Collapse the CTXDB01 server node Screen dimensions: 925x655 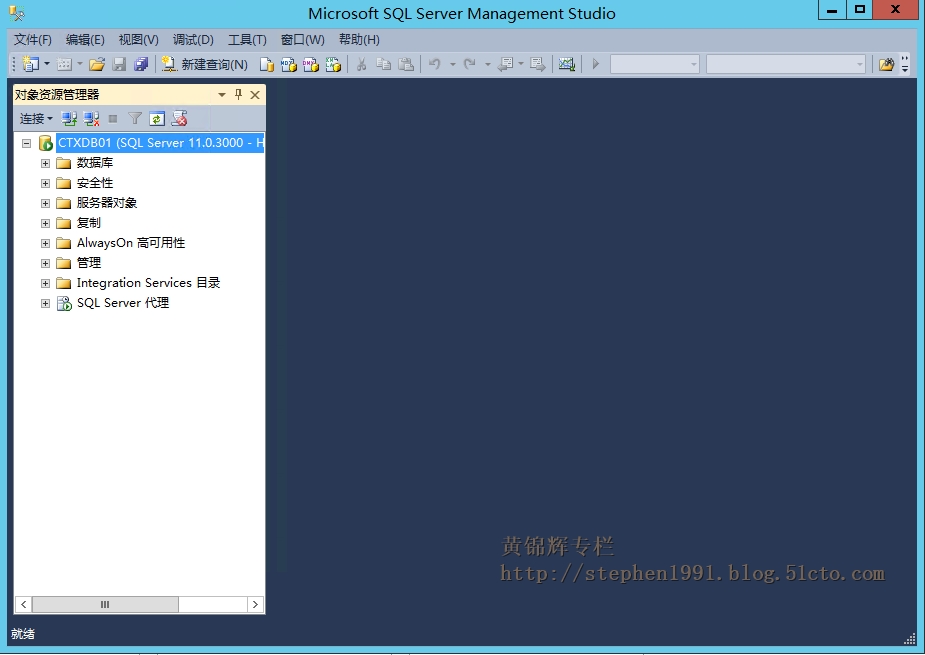(27, 143)
